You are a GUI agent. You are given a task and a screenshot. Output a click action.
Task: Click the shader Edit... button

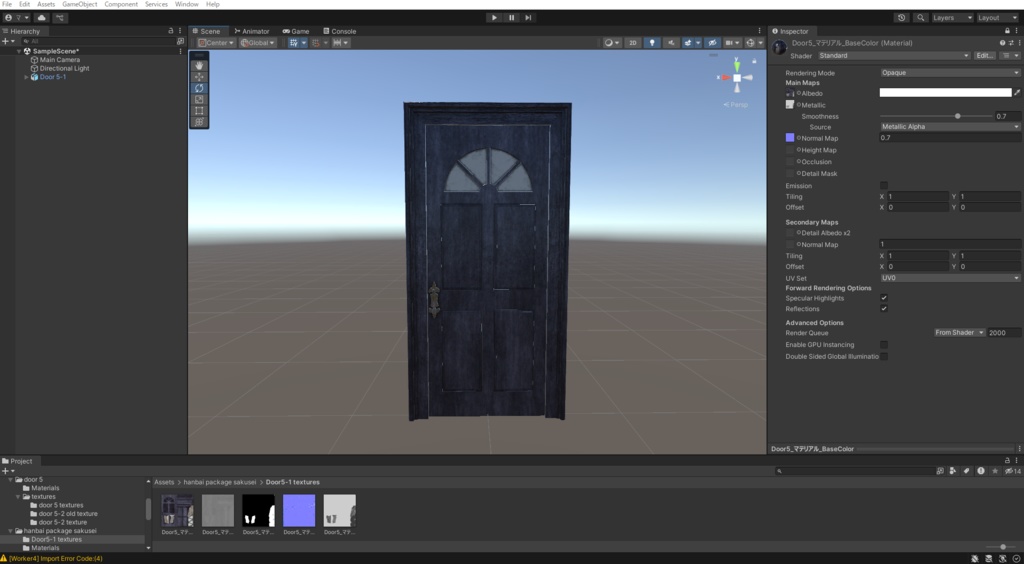(x=985, y=55)
